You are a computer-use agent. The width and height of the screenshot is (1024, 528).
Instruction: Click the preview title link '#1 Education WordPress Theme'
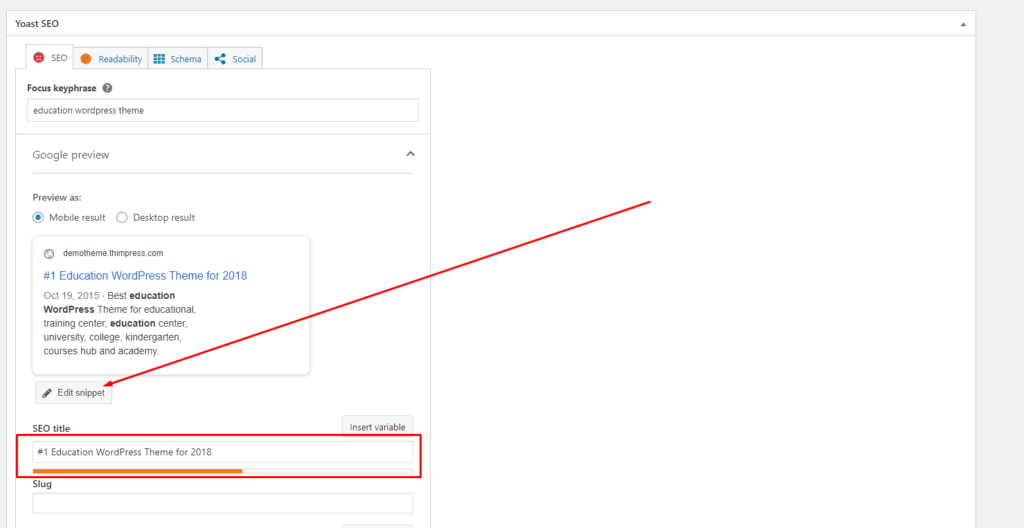[145, 275]
